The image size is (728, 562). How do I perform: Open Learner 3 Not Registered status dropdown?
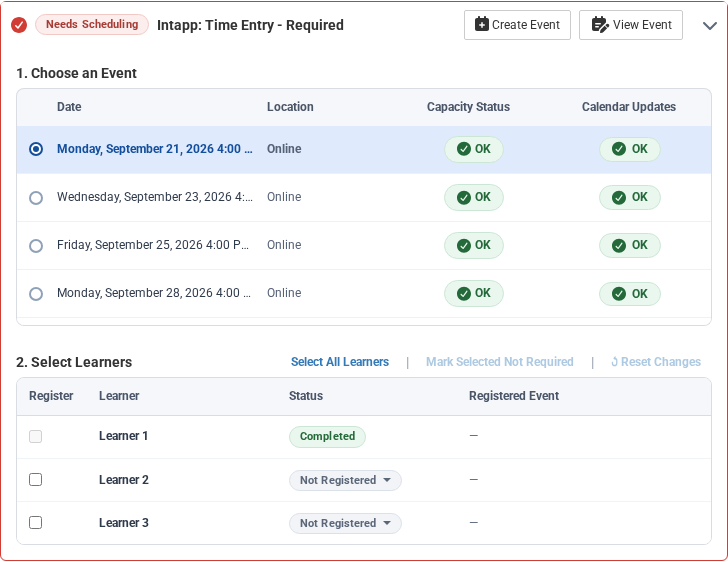click(x=345, y=523)
